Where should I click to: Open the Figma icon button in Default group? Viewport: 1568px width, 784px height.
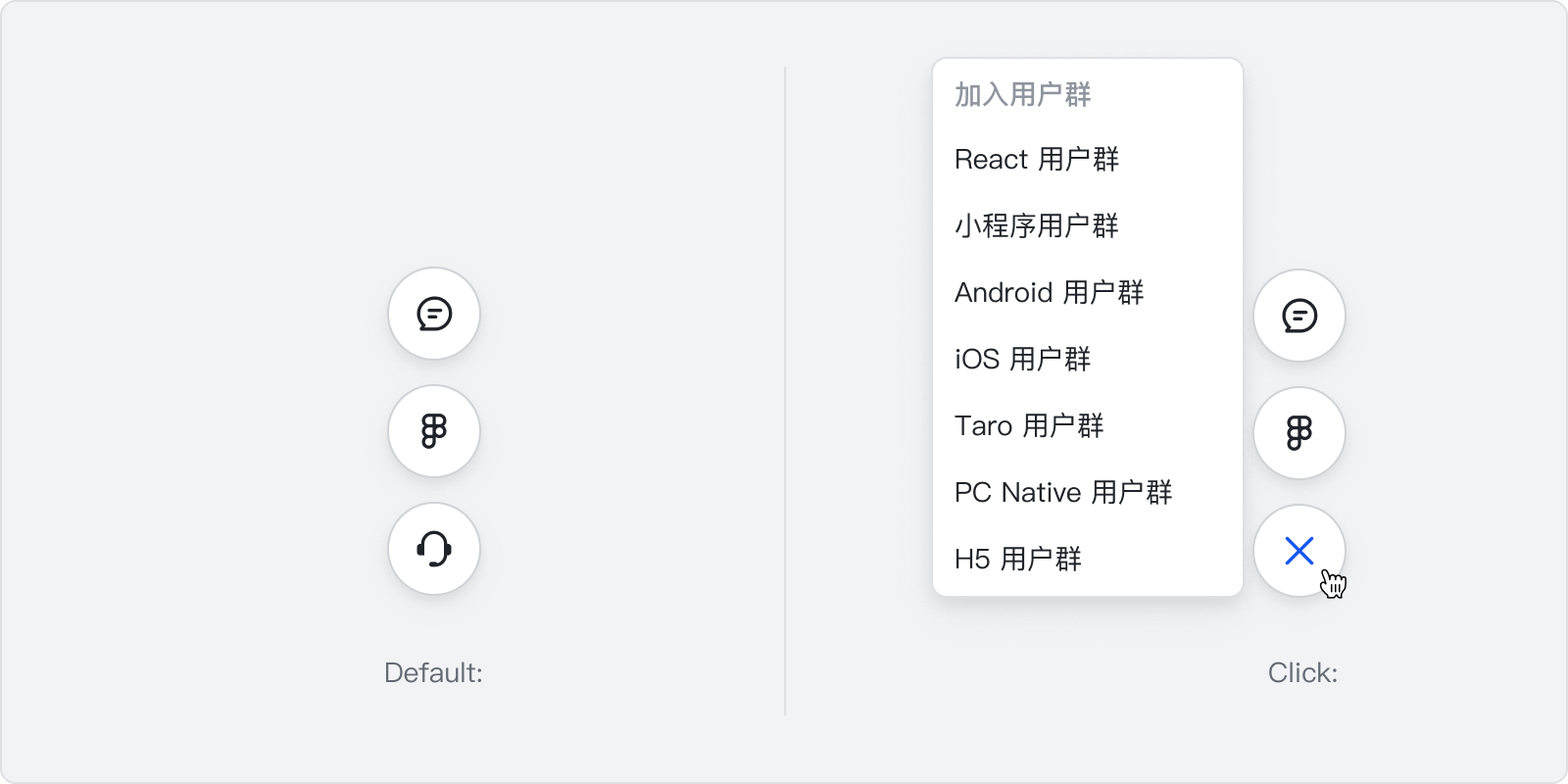(434, 431)
